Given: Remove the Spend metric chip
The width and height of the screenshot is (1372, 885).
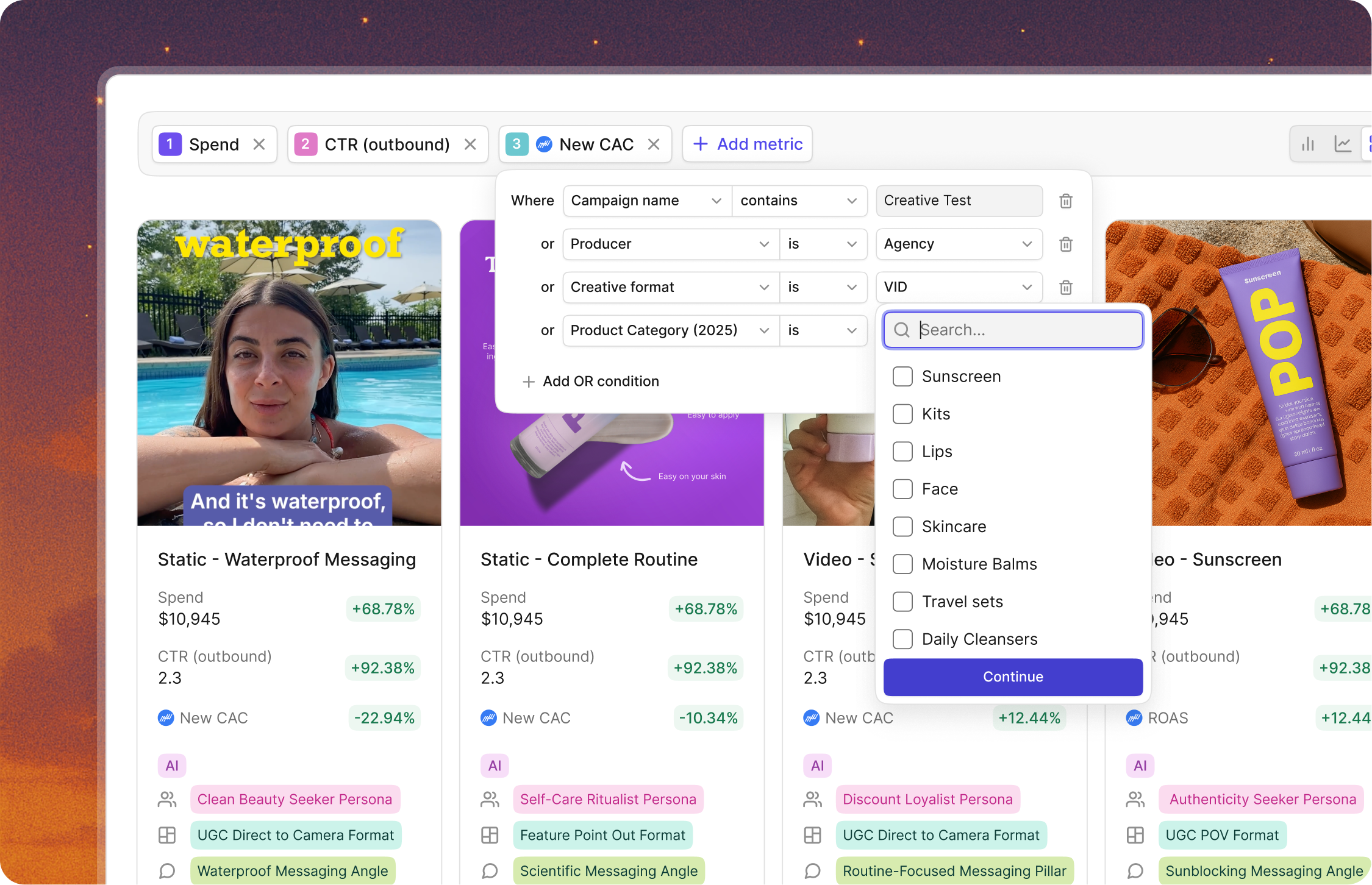Looking at the screenshot, I should point(259,144).
